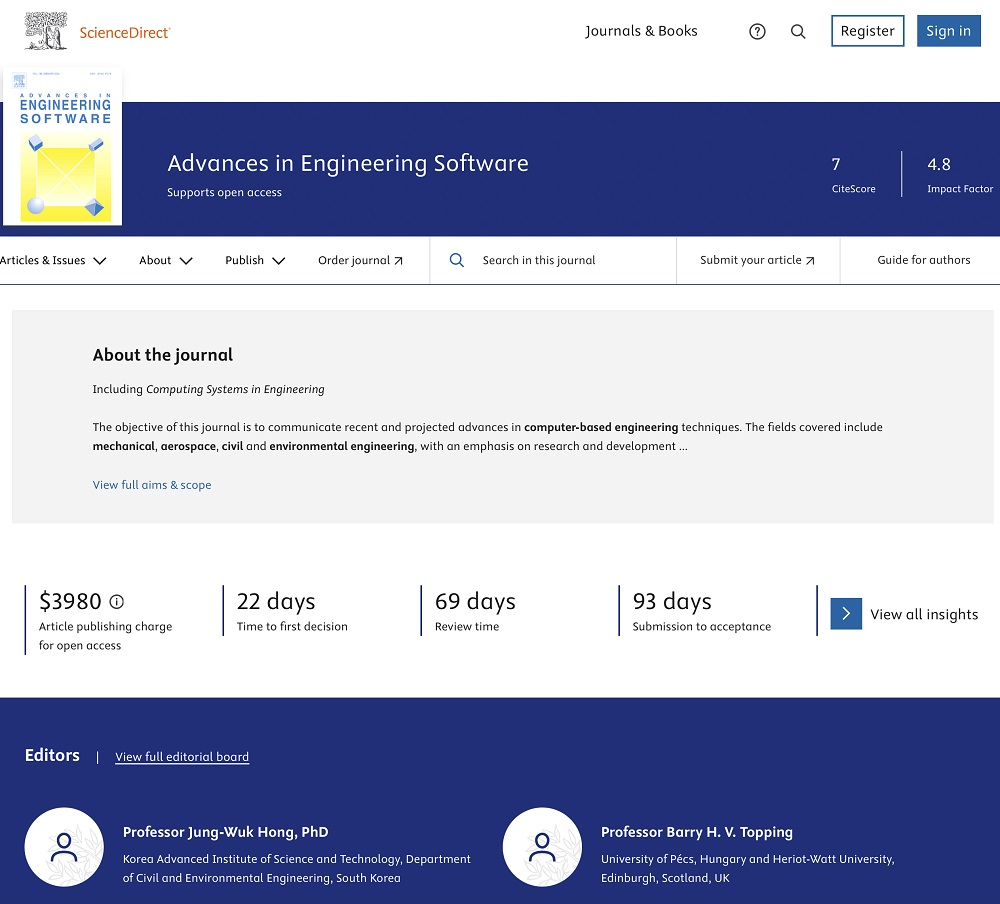Expand the Publish dropdown menu
This screenshot has height=904, width=1000.
pyautogui.click(x=255, y=260)
